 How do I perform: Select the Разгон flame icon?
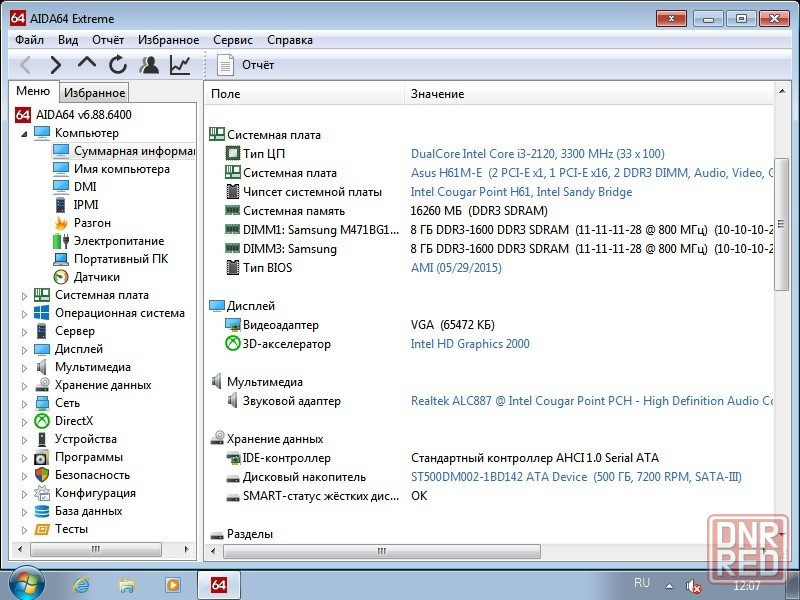click(61, 222)
